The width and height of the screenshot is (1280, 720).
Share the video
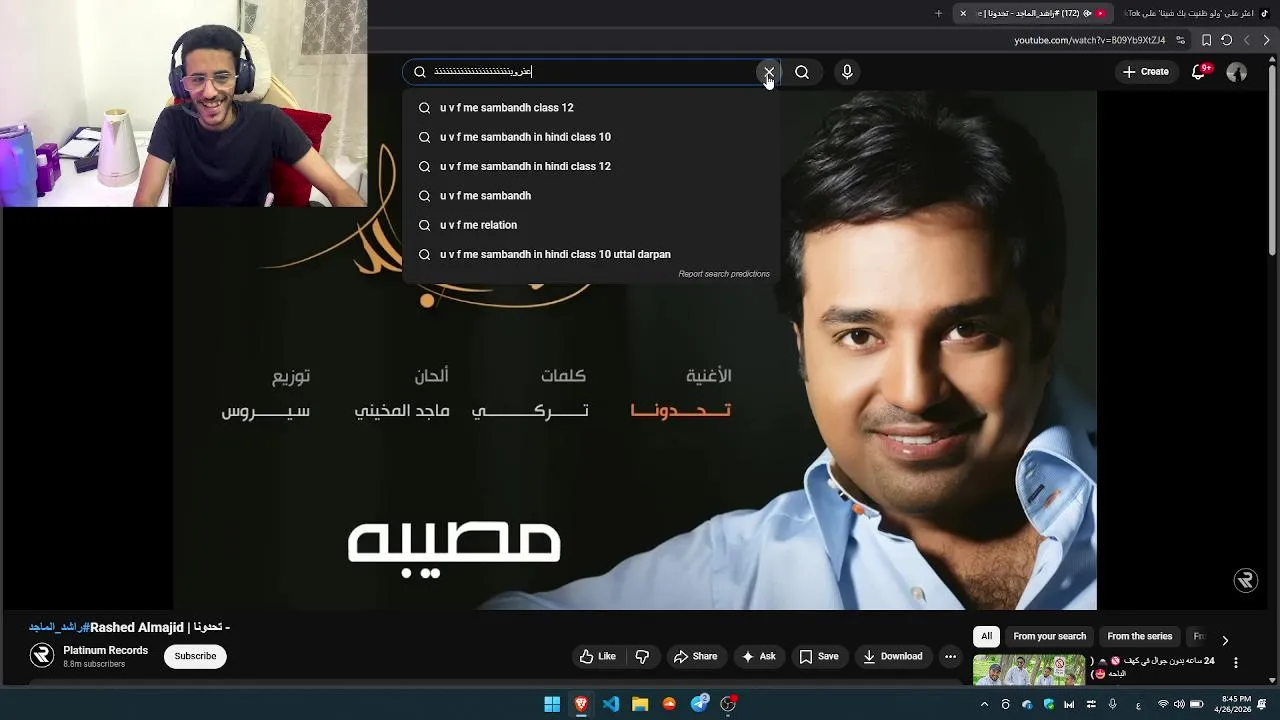(x=695, y=656)
